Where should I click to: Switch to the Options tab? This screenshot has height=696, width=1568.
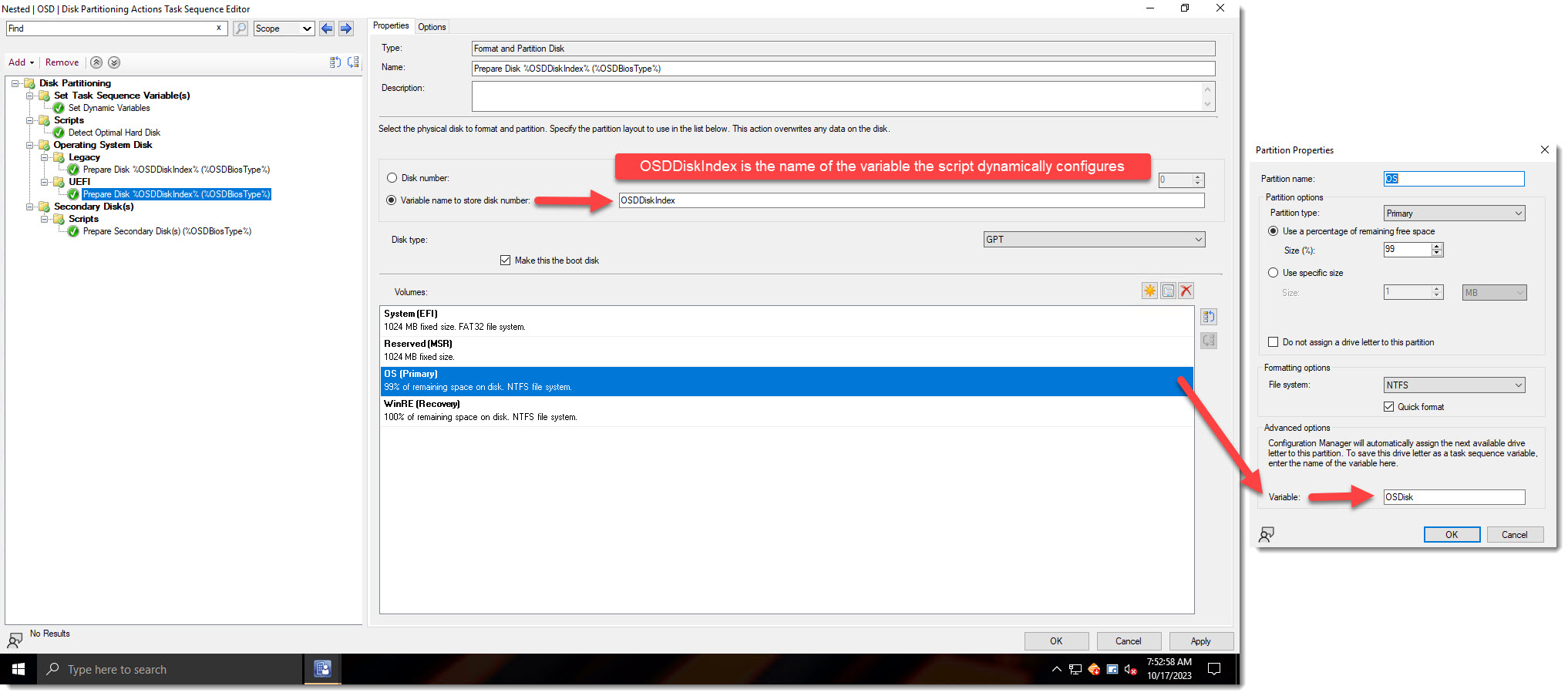pyautogui.click(x=432, y=27)
